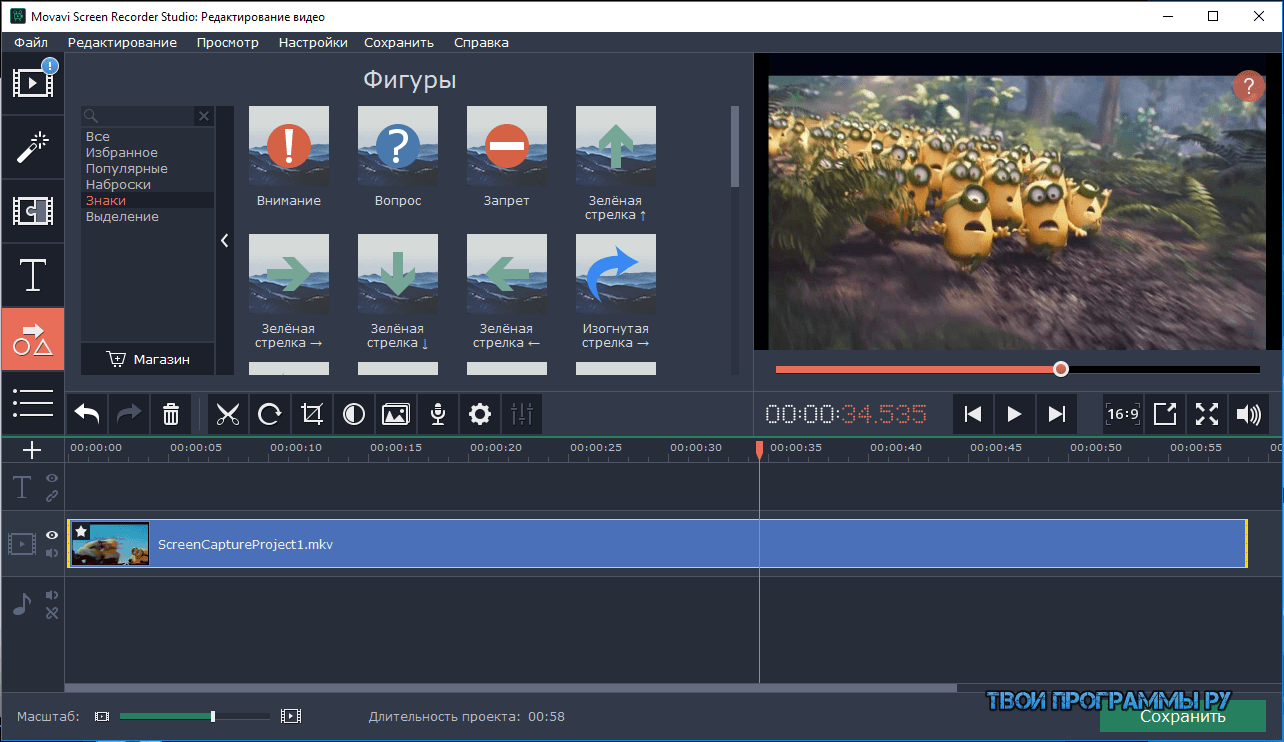Toggle link on the audio track
The image size is (1284, 742).
tap(52, 613)
